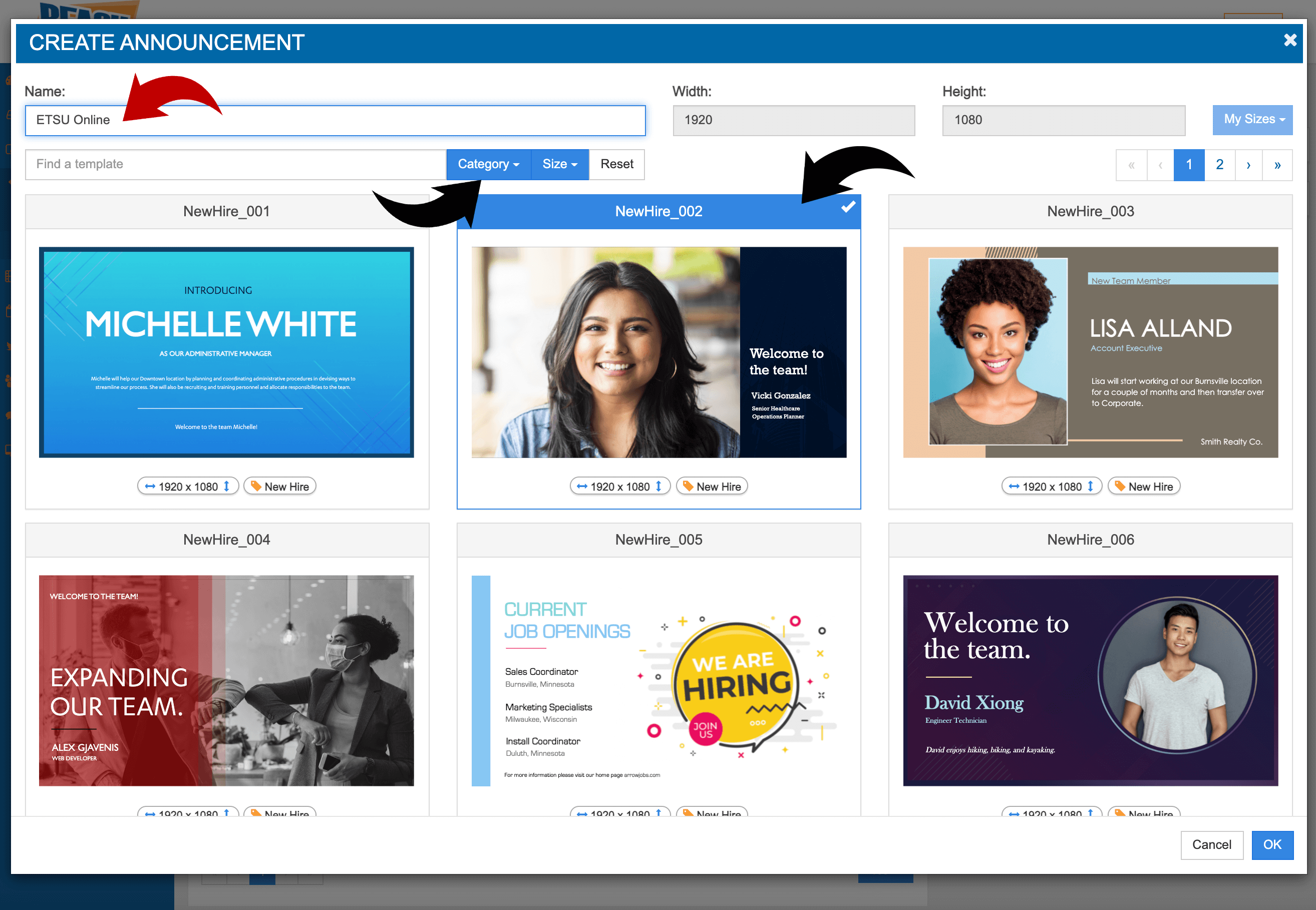Screen dimensions: 1316x910
Task: Click the first page double-back arrow
Action: click(x=1131, y=164)
